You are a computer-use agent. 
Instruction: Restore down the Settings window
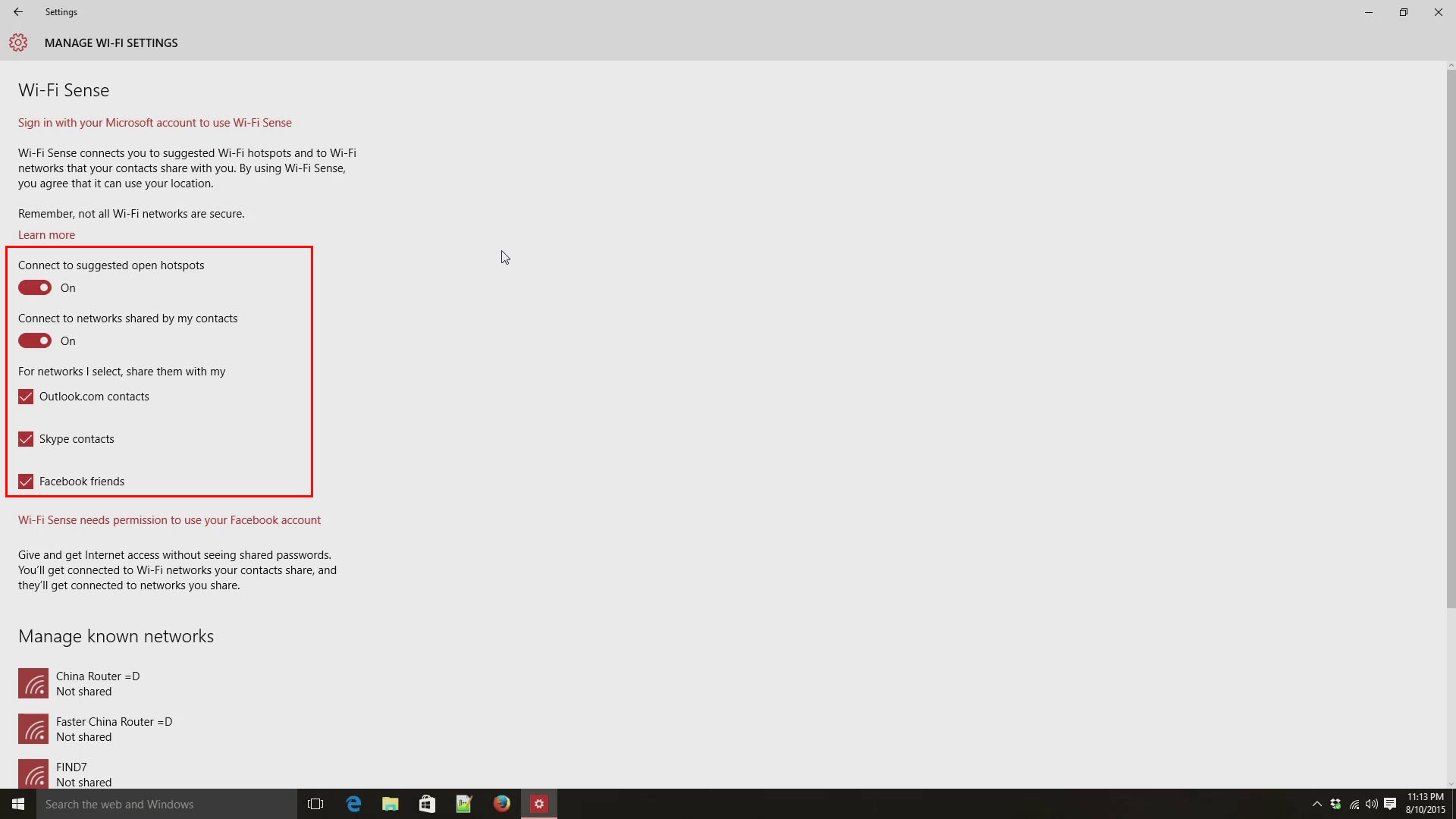[1404, 12]
